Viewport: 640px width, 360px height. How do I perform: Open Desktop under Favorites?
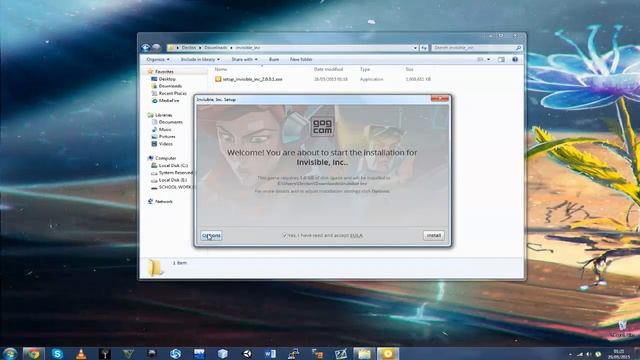click(167, 79)
